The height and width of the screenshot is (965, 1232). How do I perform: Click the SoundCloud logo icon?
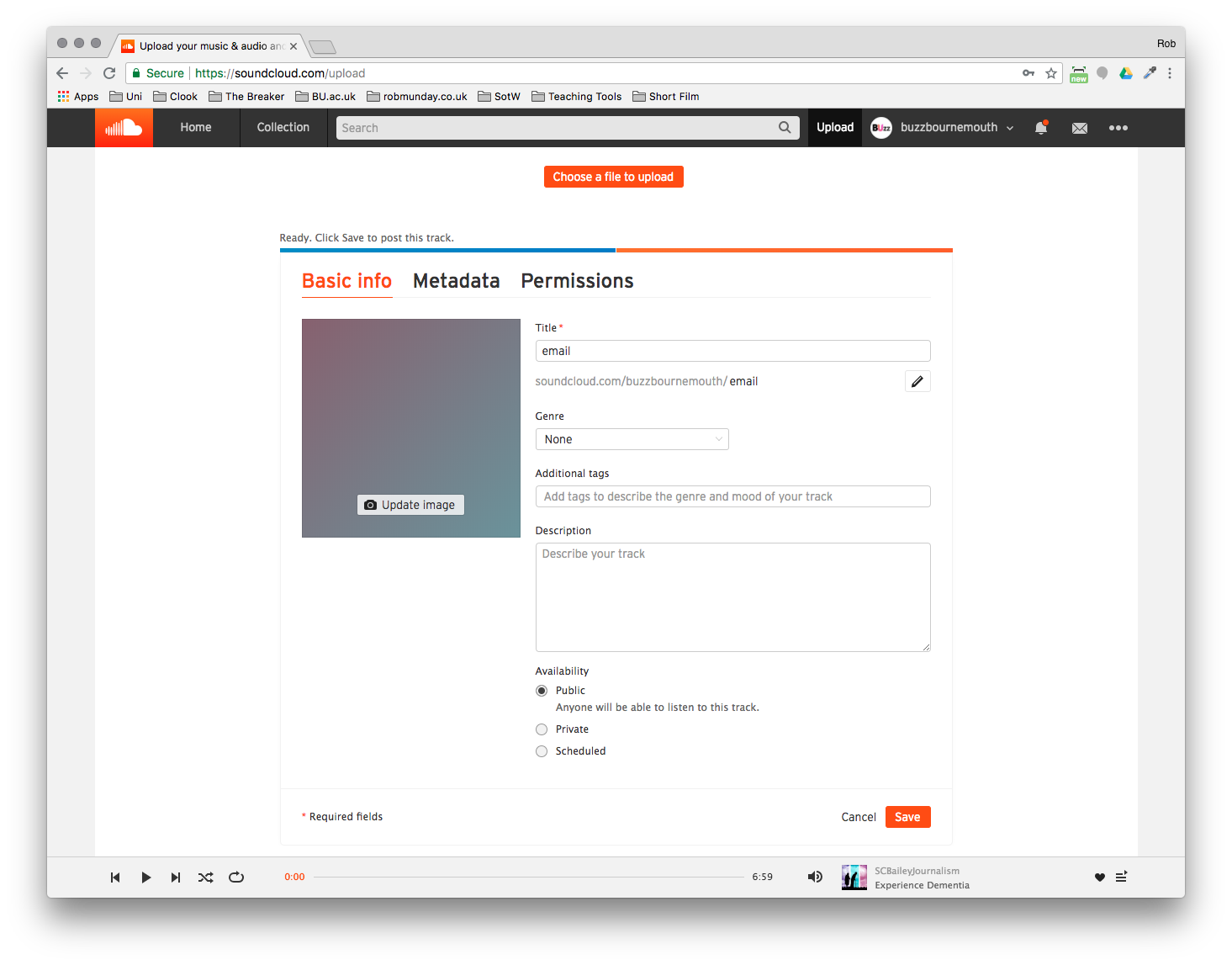[x=124, y=128]
